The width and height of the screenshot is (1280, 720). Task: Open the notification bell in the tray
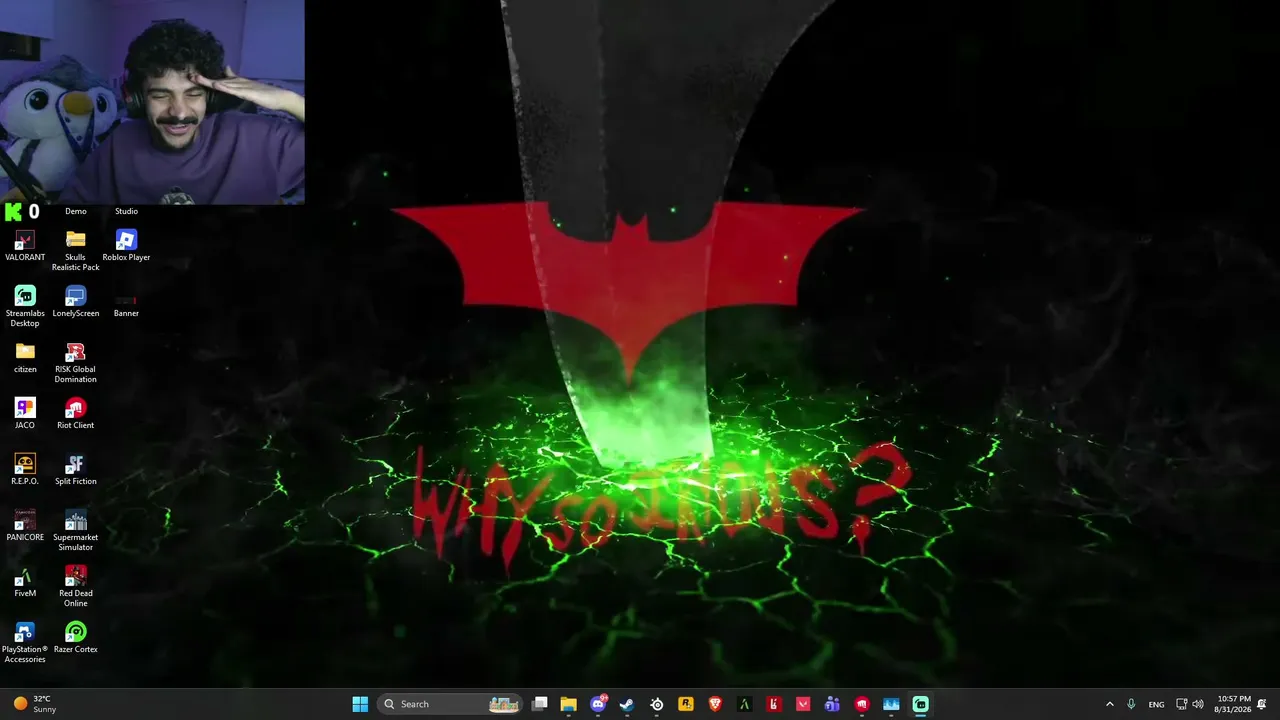(x=1262, y=704)
